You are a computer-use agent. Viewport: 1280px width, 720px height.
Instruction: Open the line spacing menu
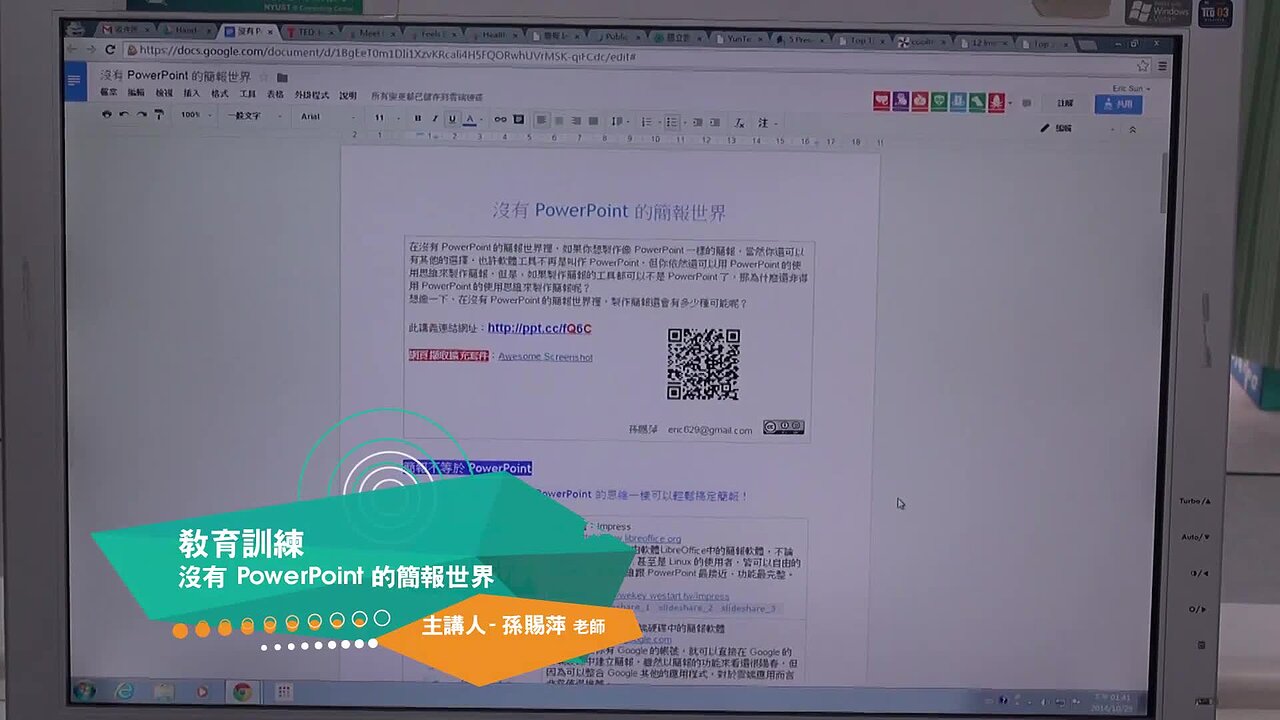click(x=618, y=121)
